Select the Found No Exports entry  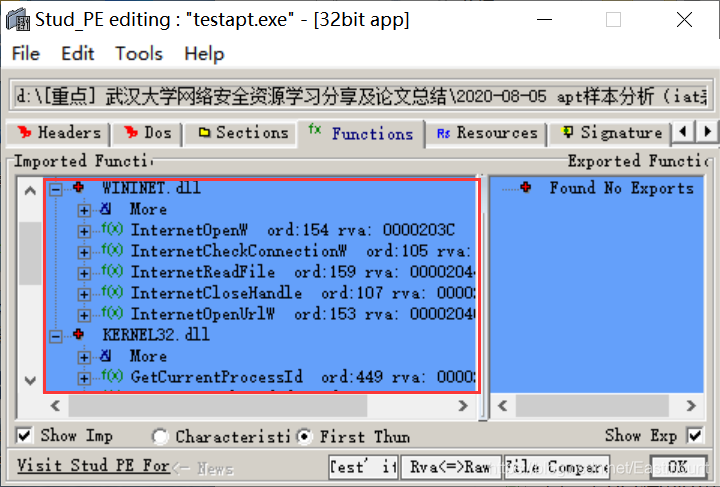(622, 188)
